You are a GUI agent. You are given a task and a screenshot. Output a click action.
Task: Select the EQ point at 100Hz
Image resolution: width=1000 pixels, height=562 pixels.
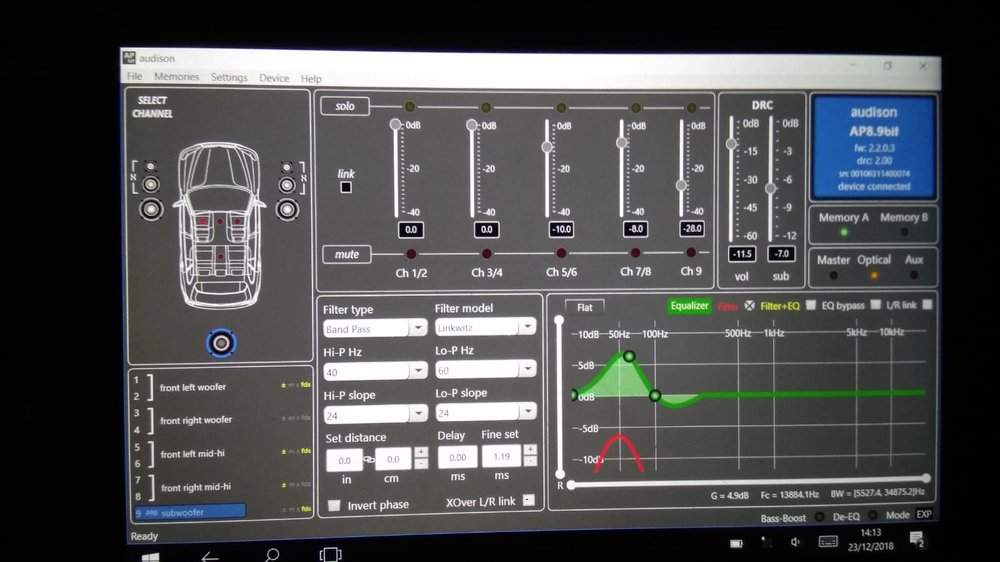[x=654, y=396]
